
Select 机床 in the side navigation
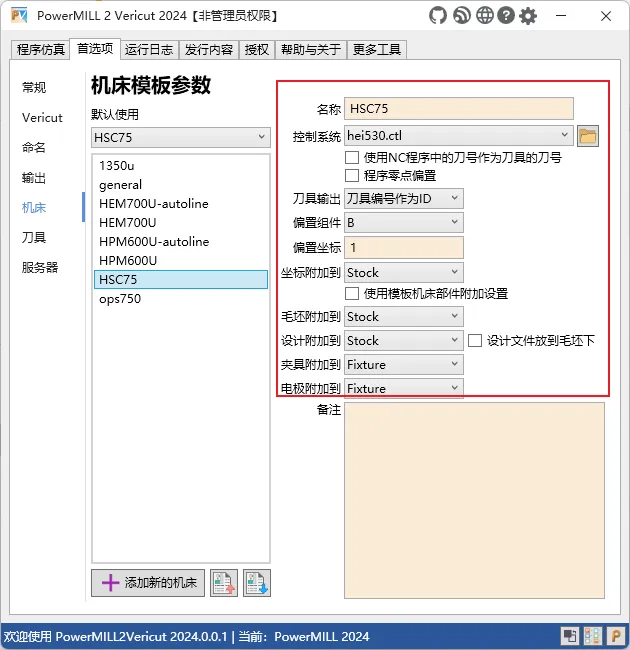tap(34, 208)
